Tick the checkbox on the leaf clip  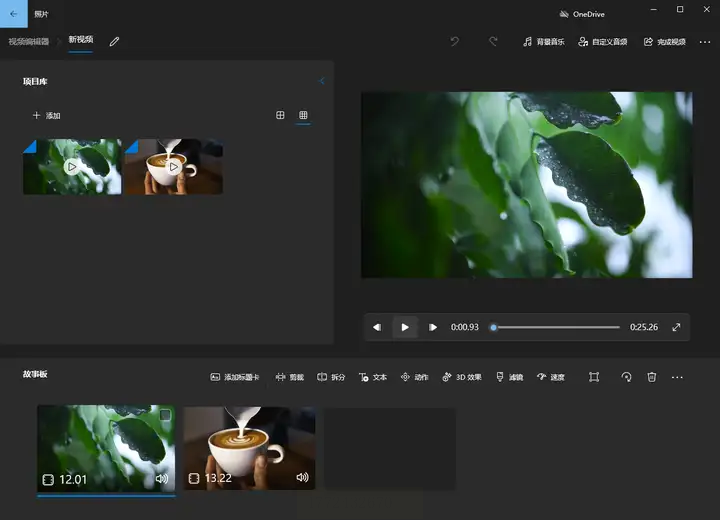[x=165, y=415]
